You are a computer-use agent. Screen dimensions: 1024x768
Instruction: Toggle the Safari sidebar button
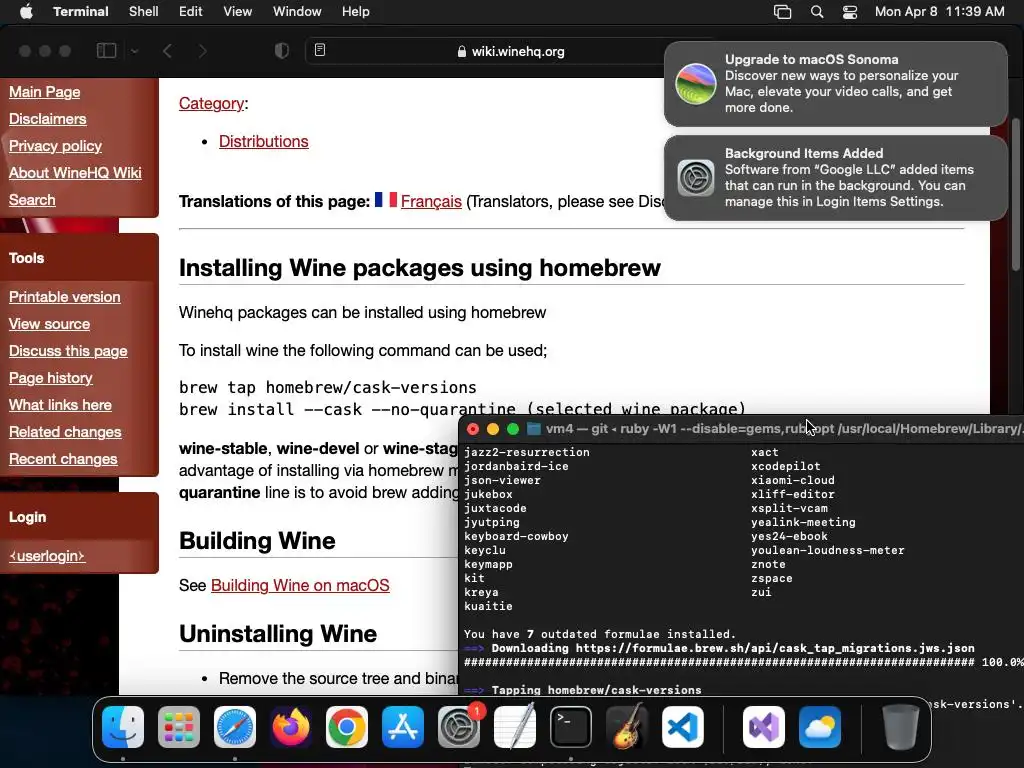(x=106, y=51)
